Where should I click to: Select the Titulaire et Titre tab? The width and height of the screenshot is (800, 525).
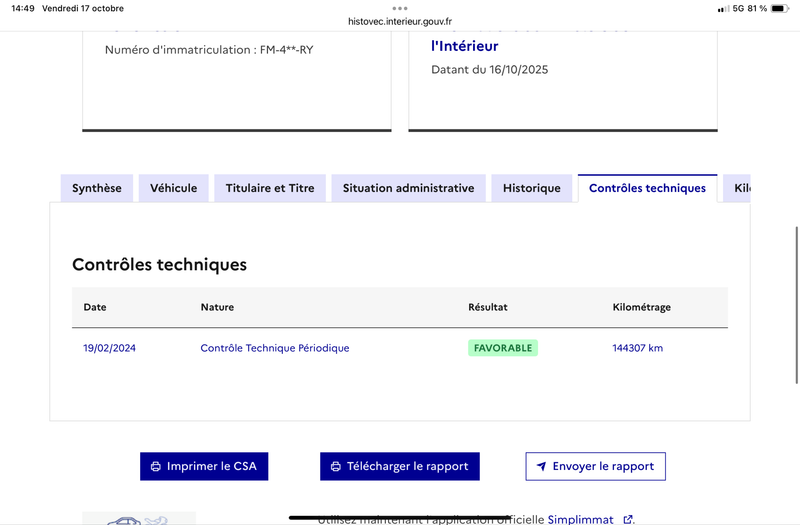point(270,188)
